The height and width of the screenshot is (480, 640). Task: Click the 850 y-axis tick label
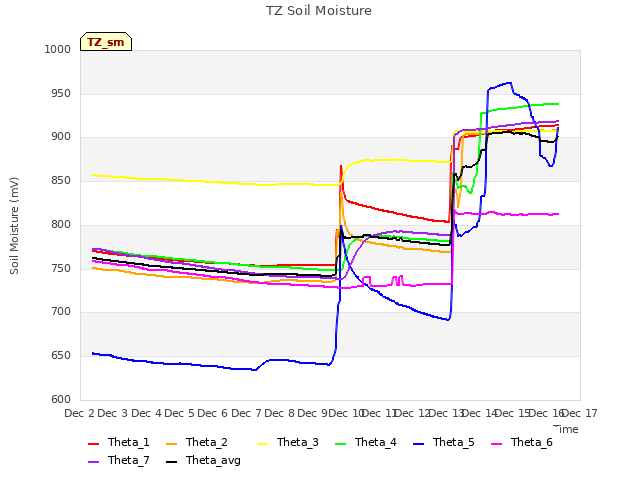(61, 180)
